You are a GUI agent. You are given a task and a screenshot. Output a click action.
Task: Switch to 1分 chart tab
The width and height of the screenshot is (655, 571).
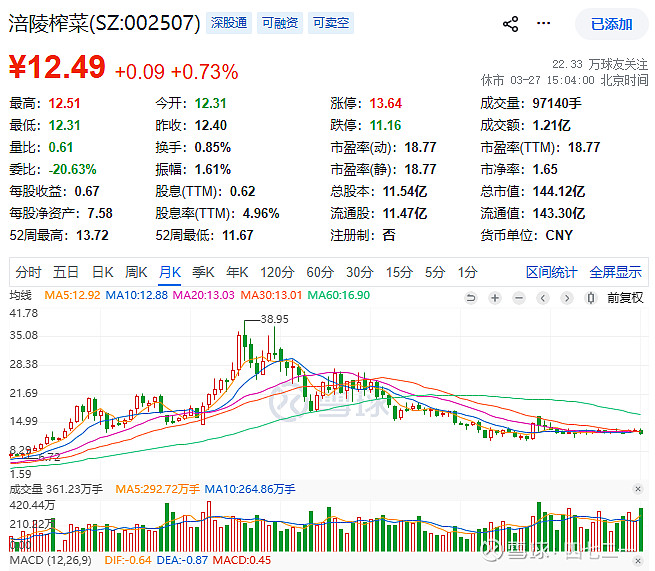click(x=467, y=272)
